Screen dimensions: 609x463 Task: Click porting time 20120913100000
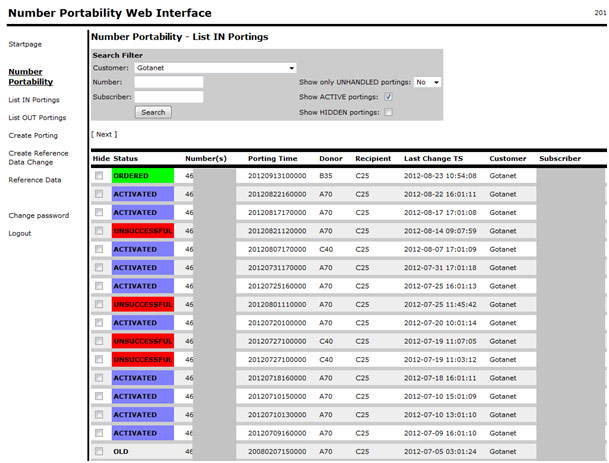(277, 176)
